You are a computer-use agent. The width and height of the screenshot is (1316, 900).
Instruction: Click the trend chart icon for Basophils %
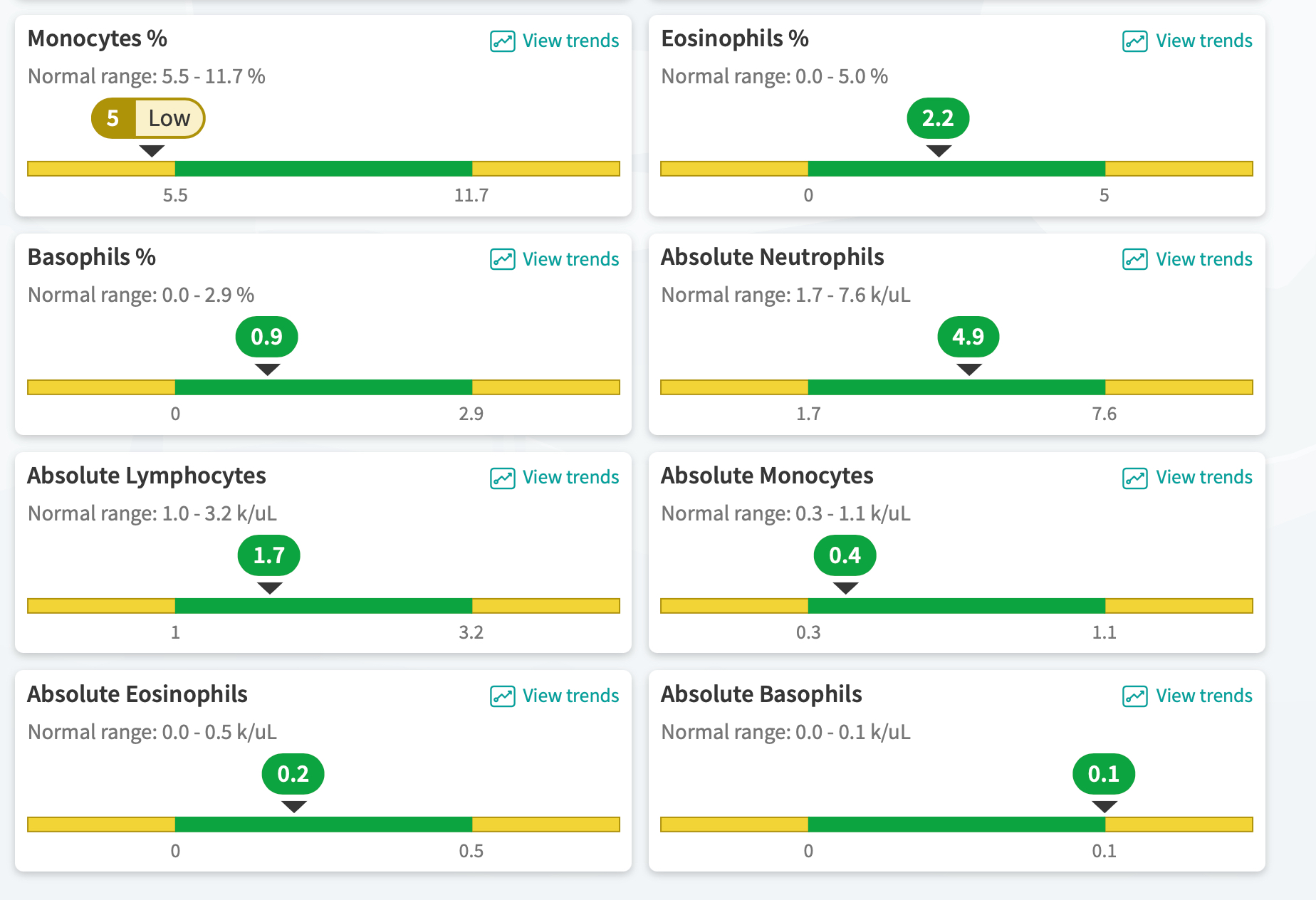502,259
